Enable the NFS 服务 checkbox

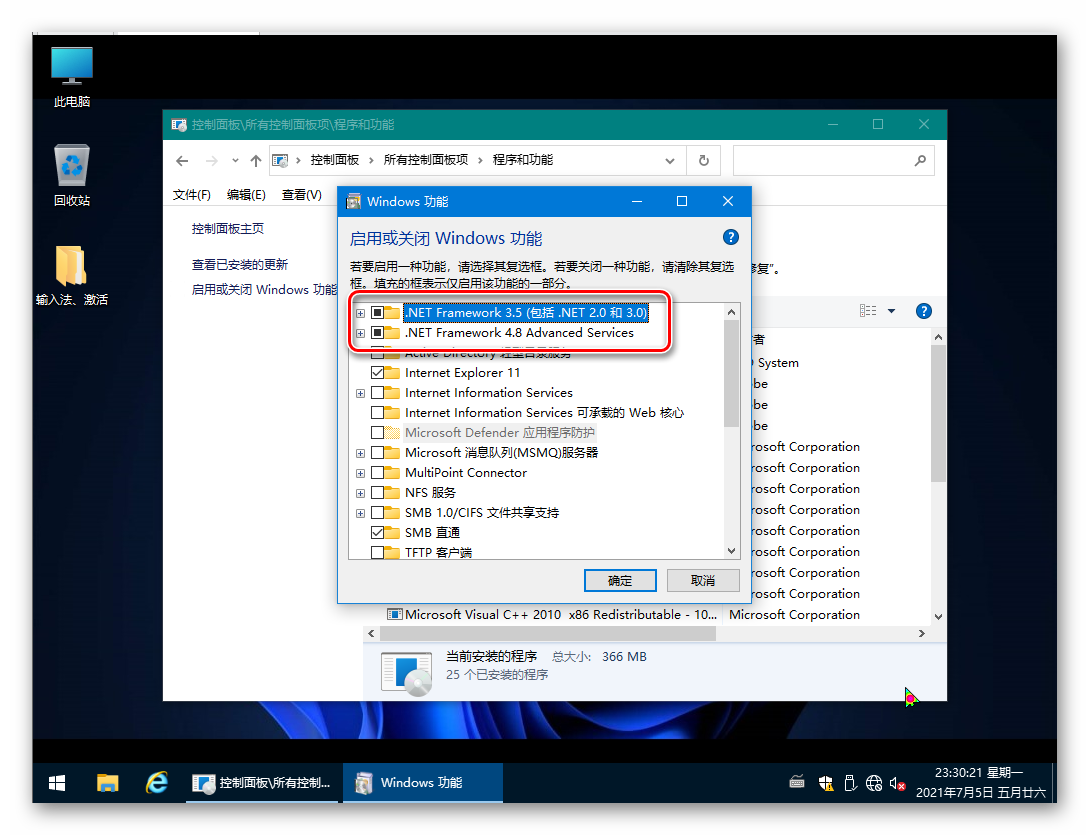[x=378, y=493]
